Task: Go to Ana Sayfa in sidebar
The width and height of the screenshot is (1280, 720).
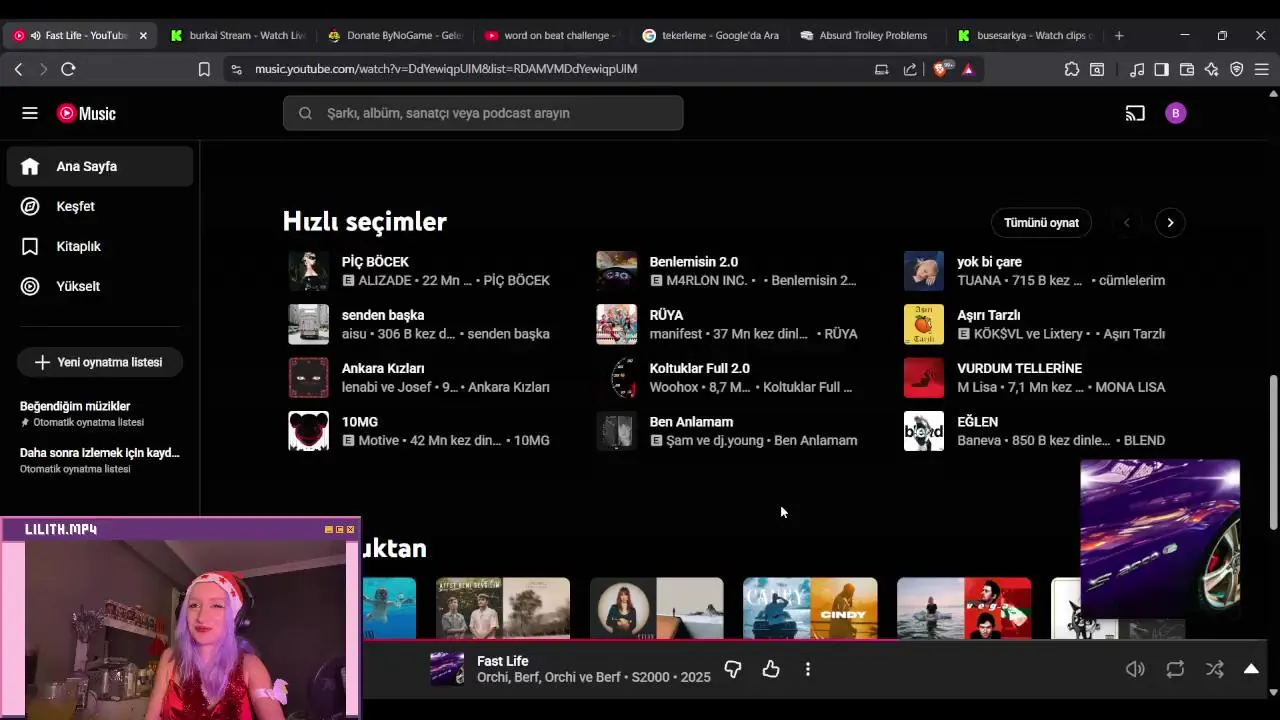Action: click(100, 166)
